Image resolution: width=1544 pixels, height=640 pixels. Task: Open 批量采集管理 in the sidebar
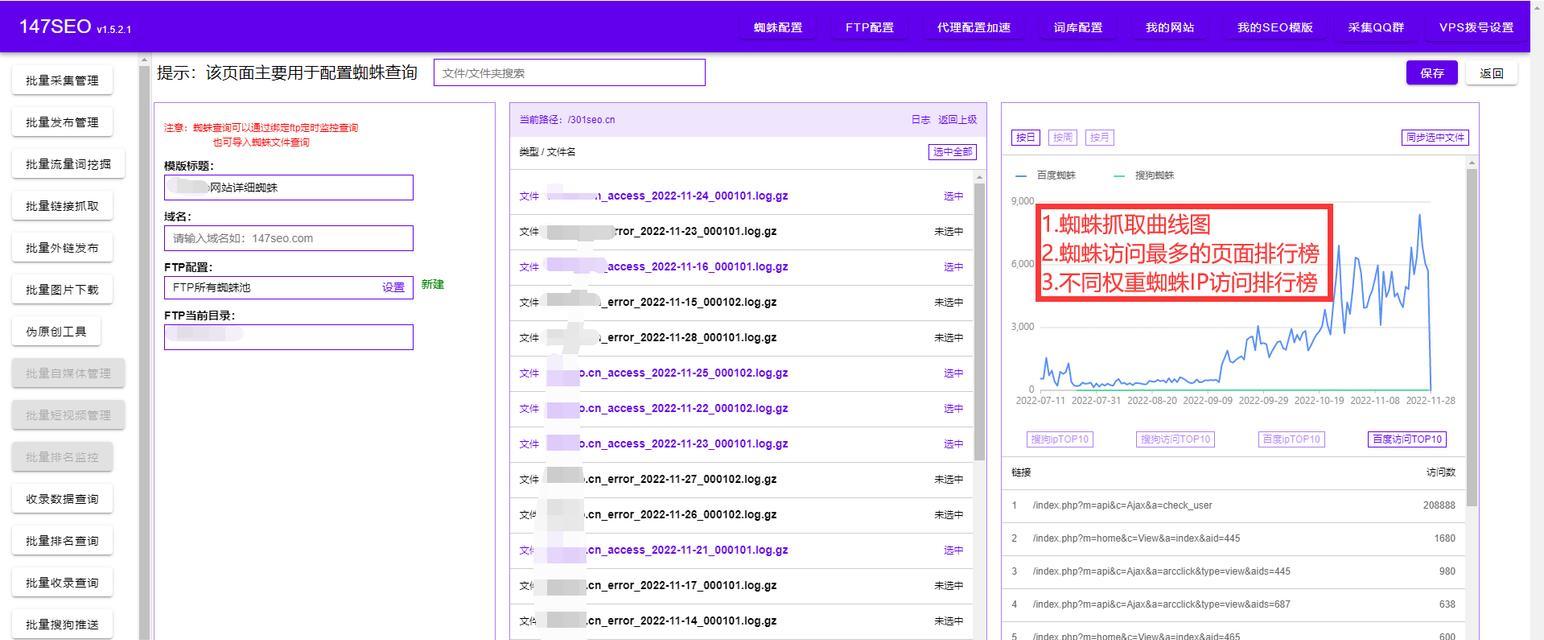tap(62, 81)
